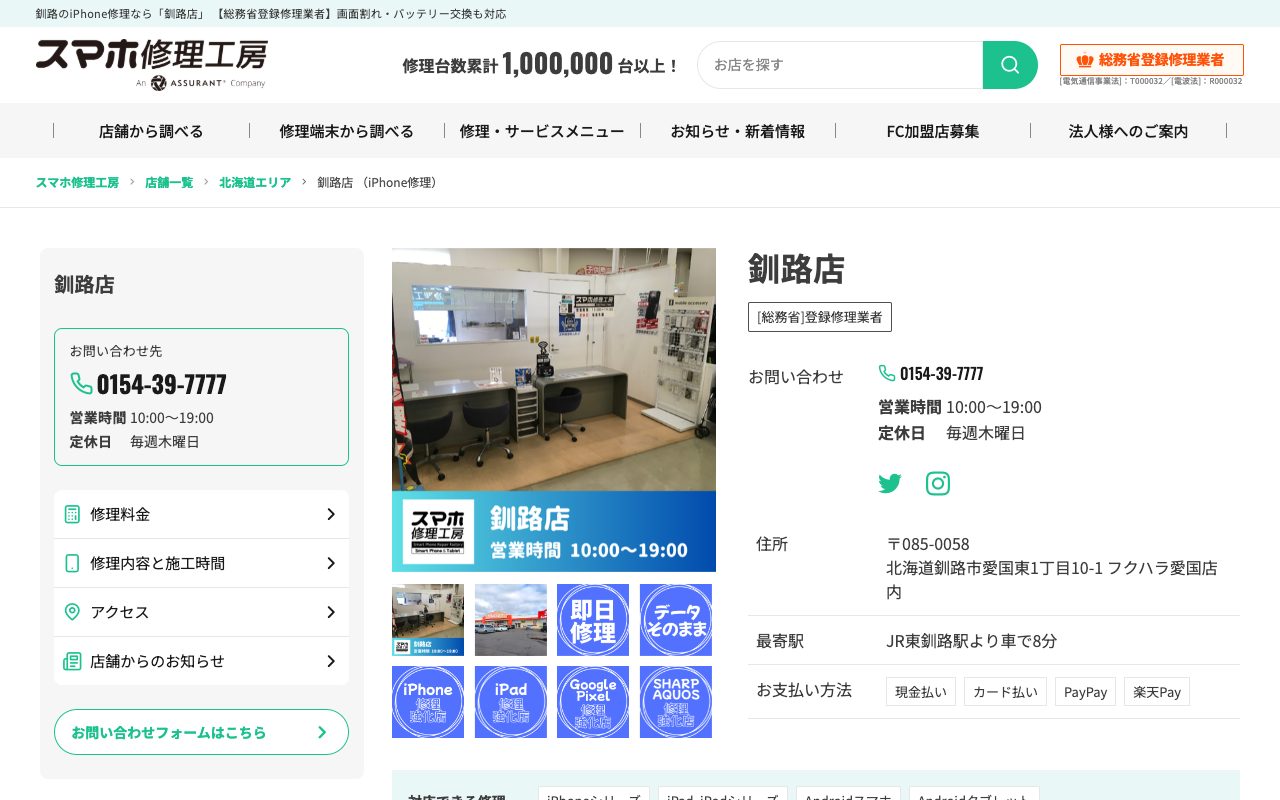
Task: Open the 法人様へのご案内 menu item
Action: 1129,131
